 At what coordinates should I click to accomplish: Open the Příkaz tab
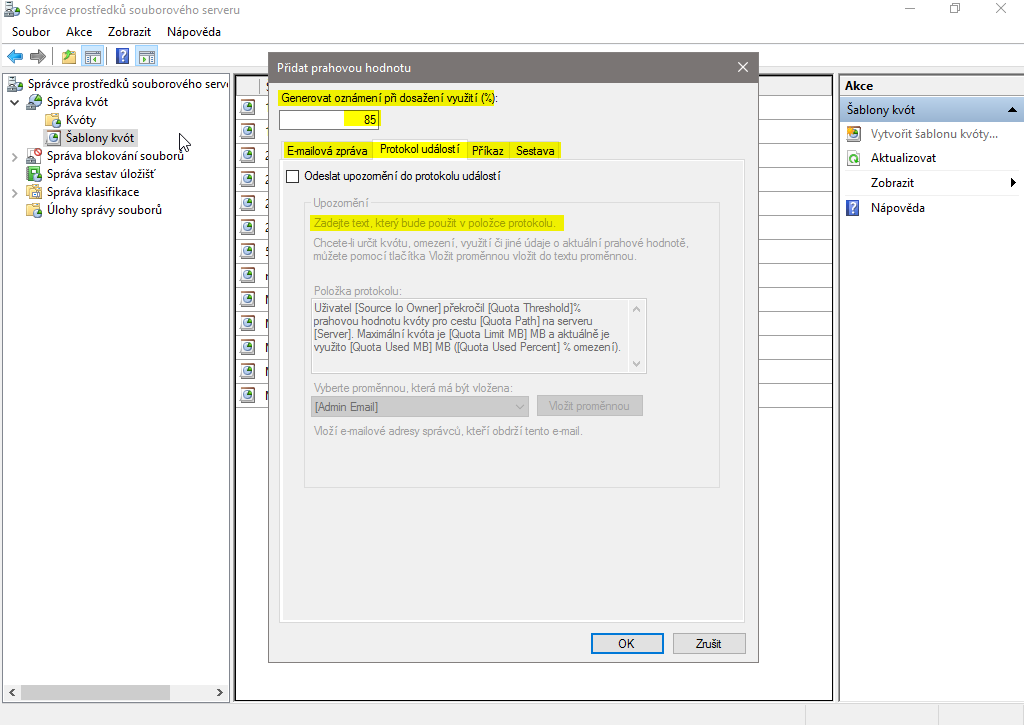(x=487, y=151)
